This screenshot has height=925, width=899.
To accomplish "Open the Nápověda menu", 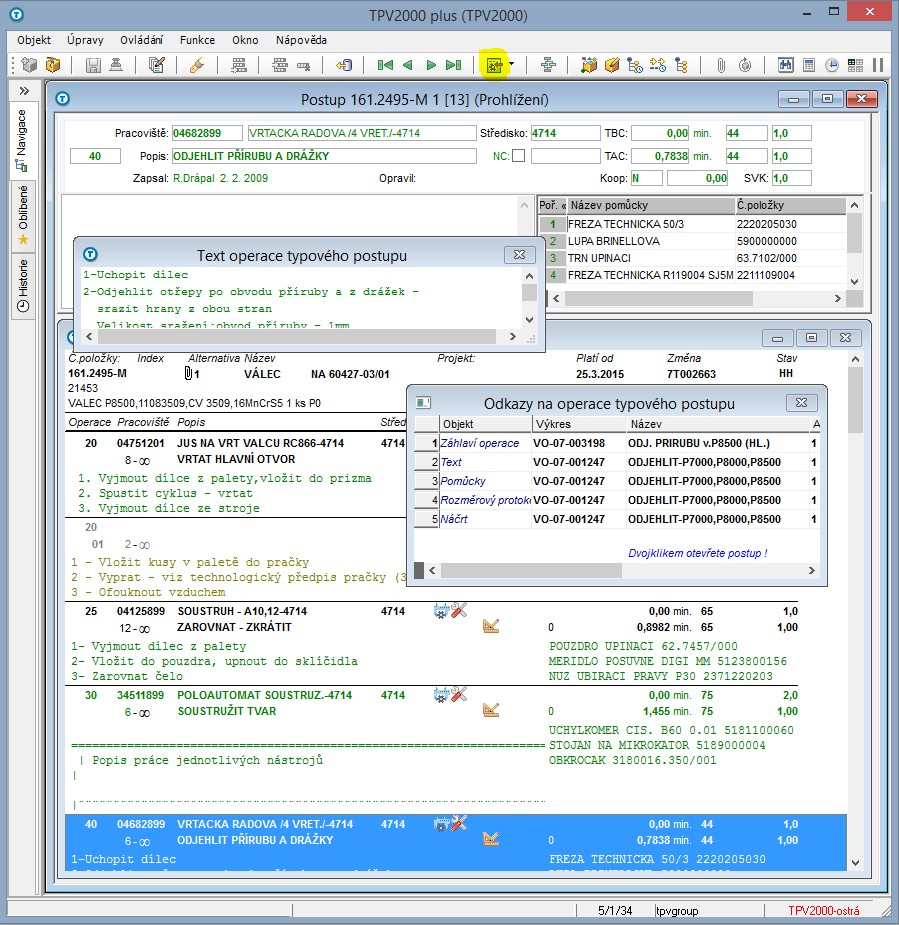I will [x=301, y=40].
